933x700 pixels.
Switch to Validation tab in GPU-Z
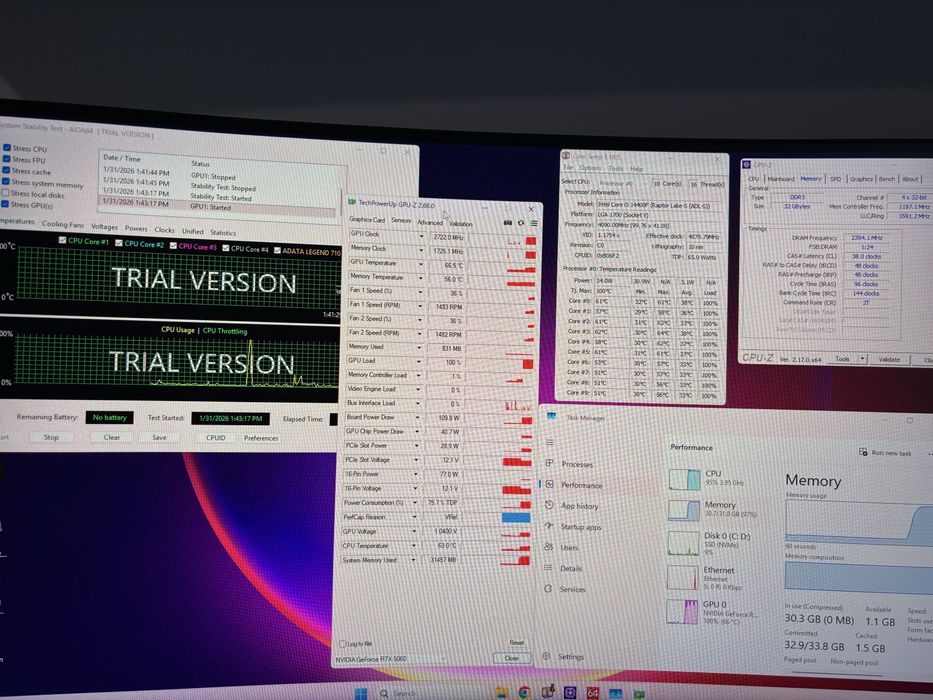[461, 224]
